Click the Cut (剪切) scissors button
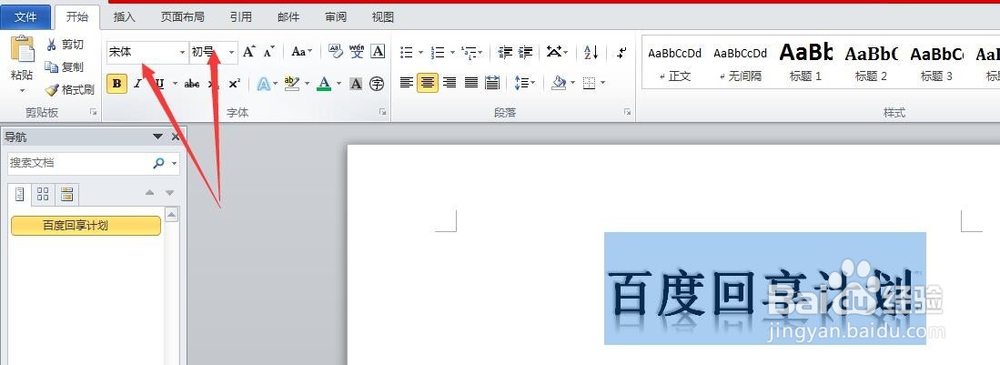 click(x=64, y=44)
